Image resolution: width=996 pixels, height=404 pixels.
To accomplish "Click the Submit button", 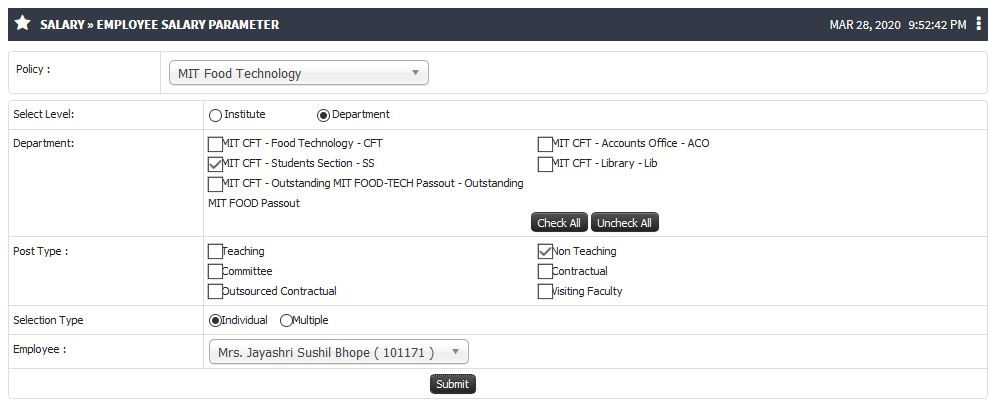I will pyautogui.click(x=453, y=384).
